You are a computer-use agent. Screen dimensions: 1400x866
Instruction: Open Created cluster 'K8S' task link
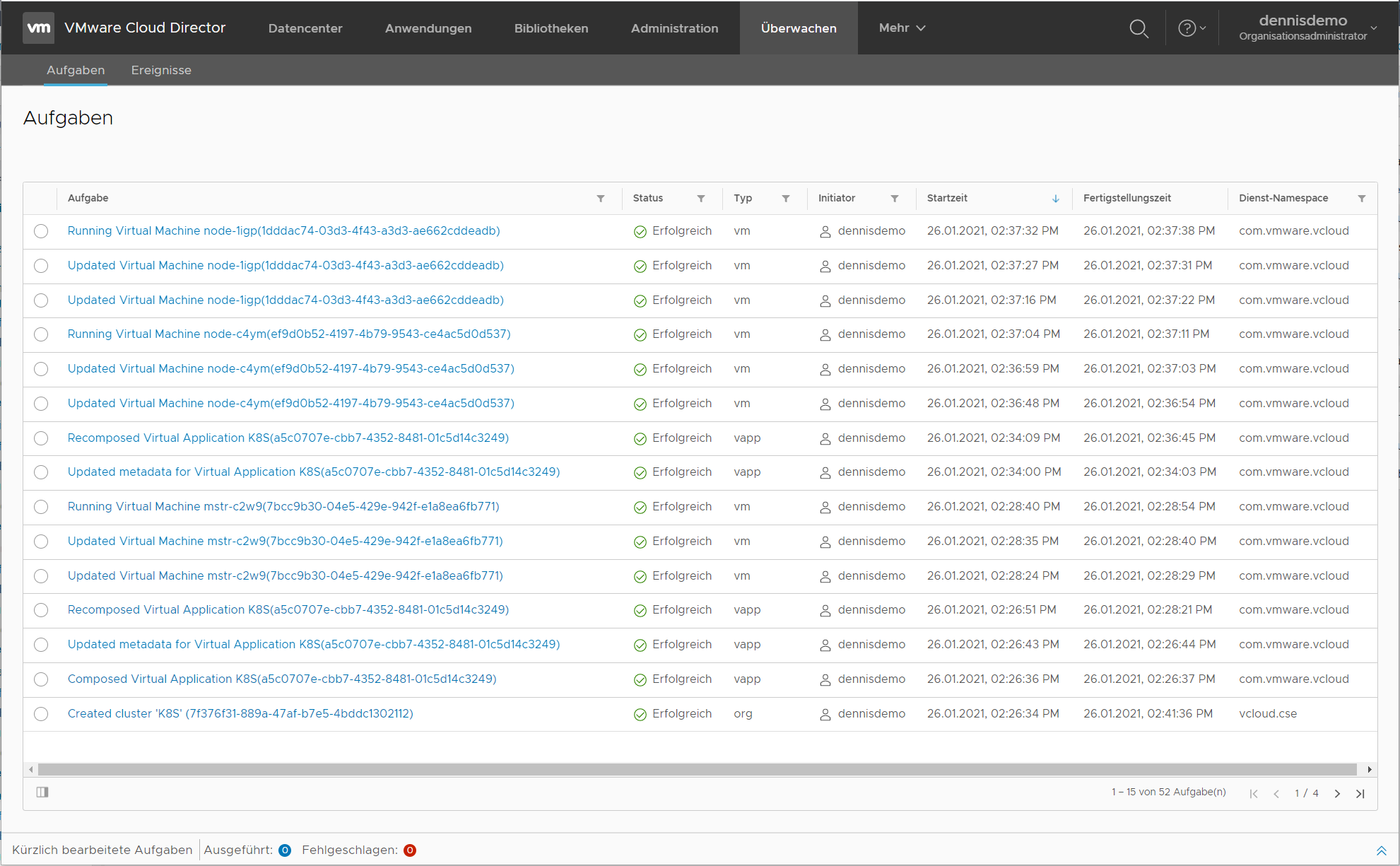click(240, 714)
